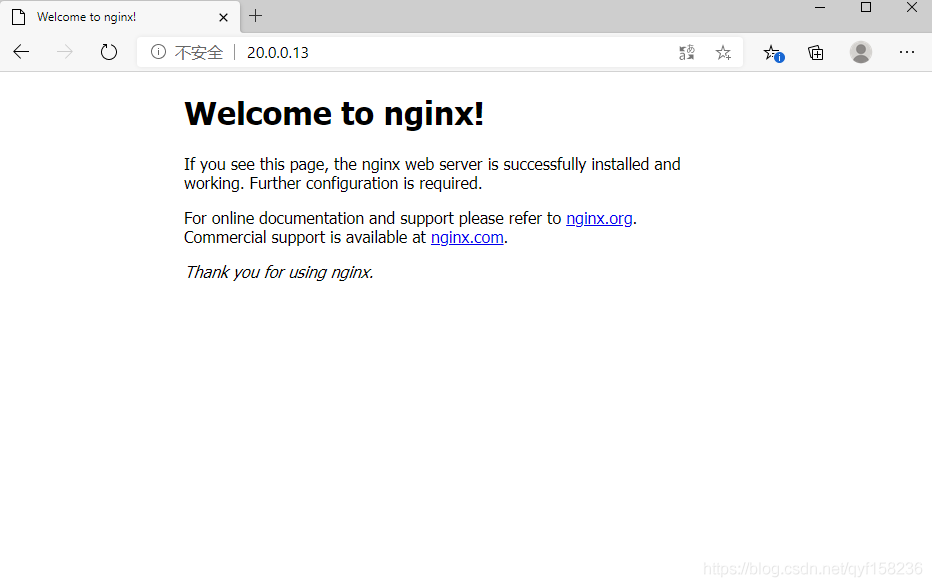Open the Favorites list with notification badge
Screen dimensions: 932x587
click(773, 53)
